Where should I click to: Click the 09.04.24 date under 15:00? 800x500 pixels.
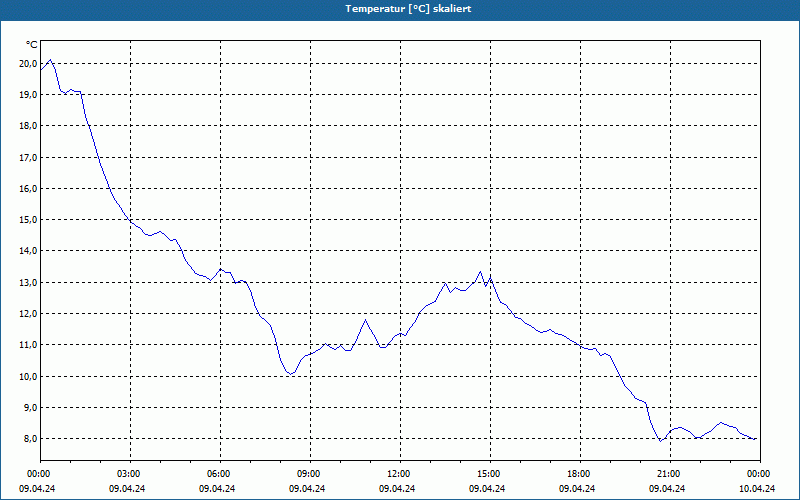tap(487, 489)
